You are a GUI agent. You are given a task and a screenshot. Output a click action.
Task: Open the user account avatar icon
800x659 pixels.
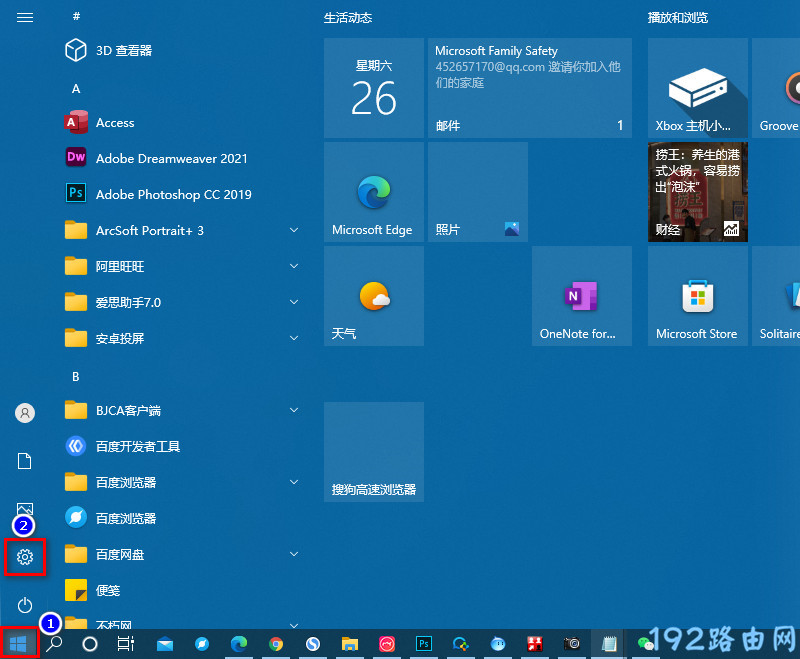pos(25,413)
